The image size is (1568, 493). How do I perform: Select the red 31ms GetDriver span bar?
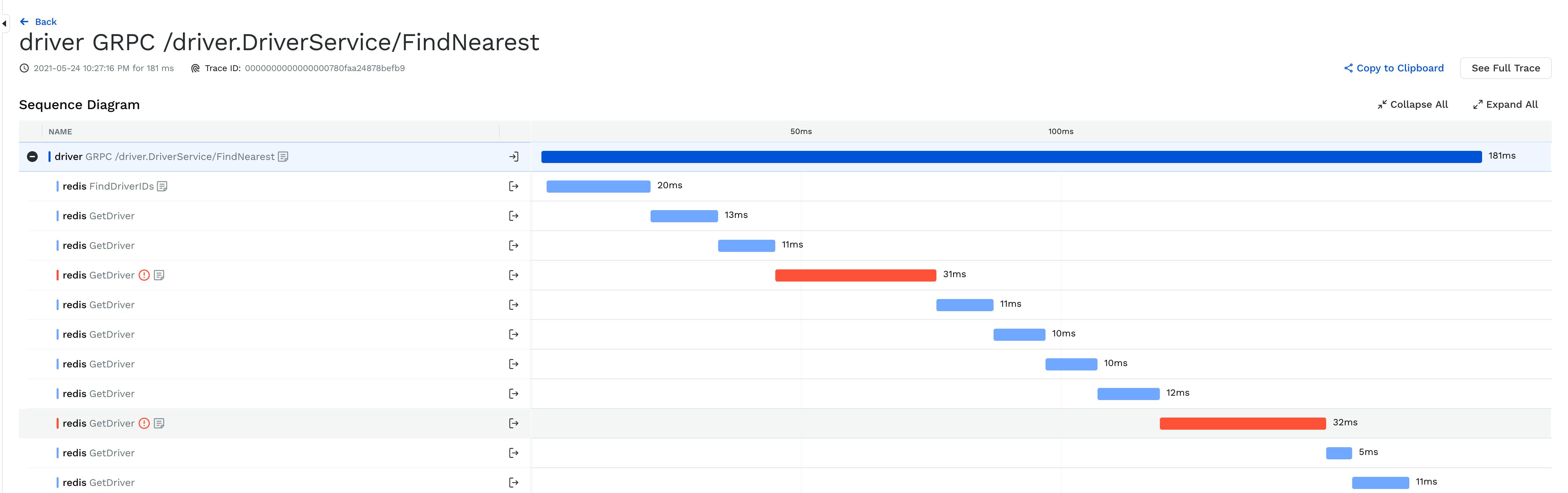[855, 275]
